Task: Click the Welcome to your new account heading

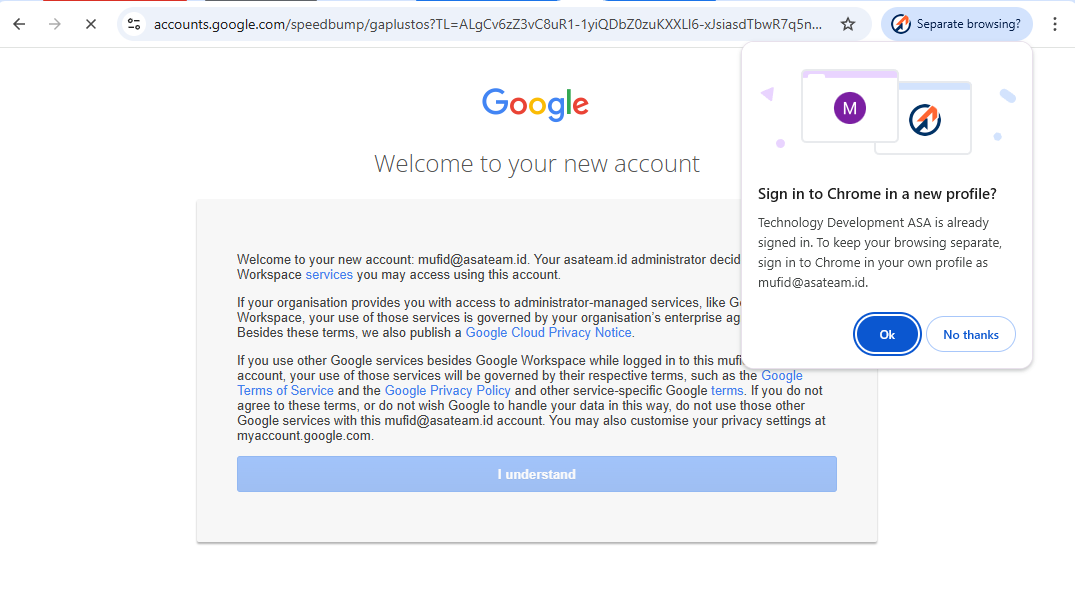Action: [x=536, y=163]
